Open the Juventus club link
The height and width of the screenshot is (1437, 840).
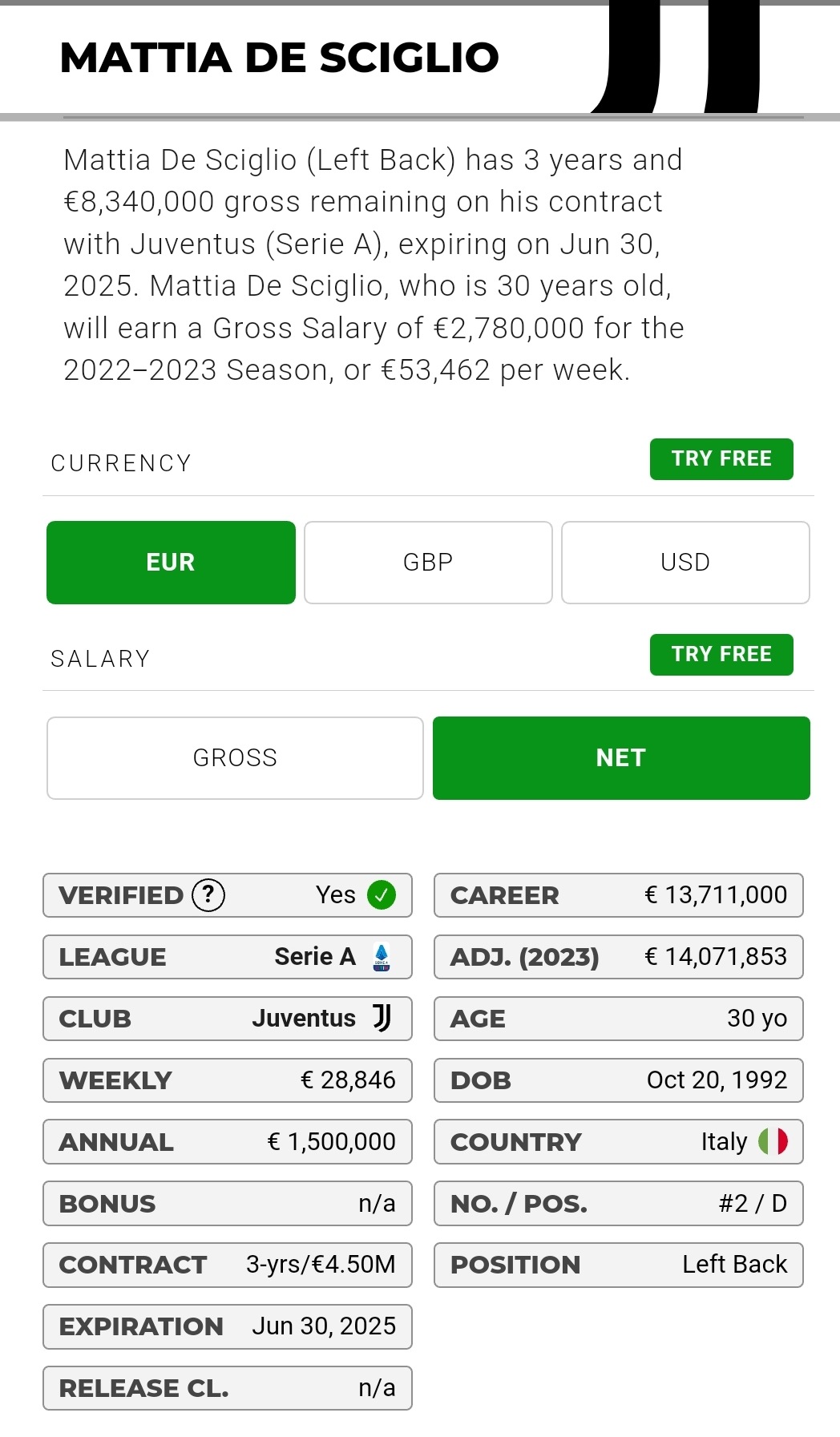coord(304,1018)
